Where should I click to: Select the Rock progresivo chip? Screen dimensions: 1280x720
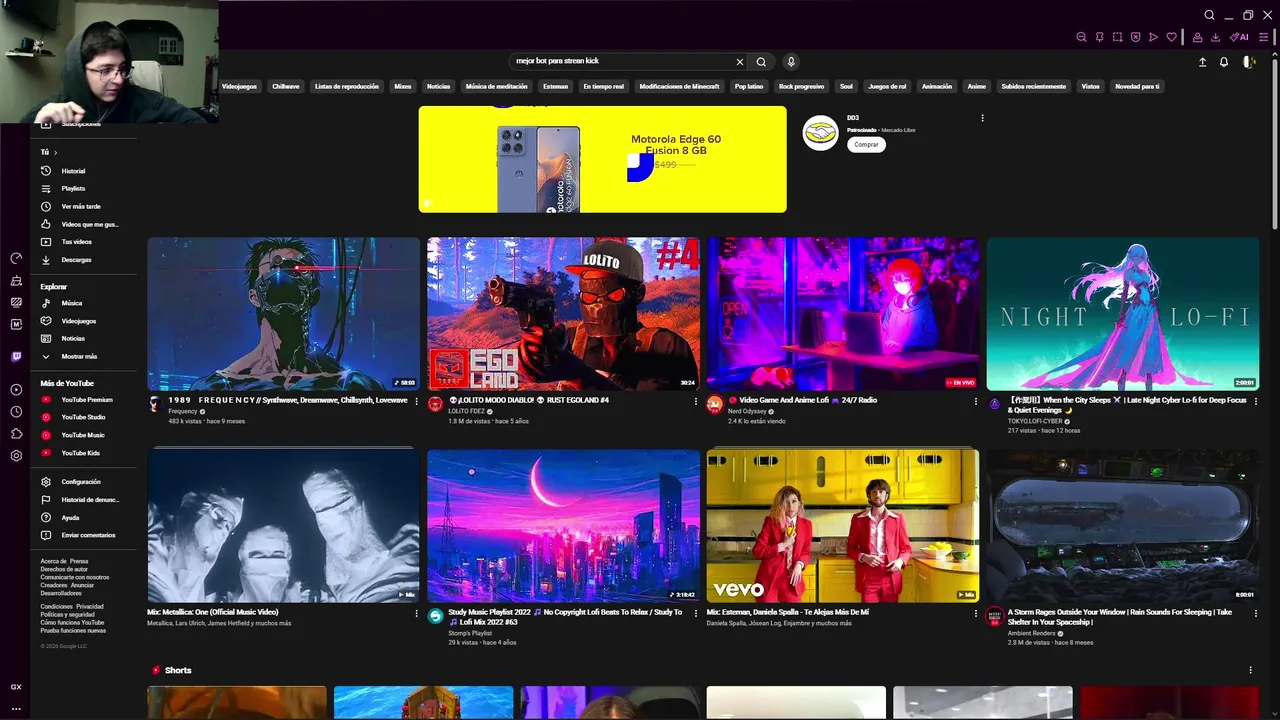tap(802, 86)
